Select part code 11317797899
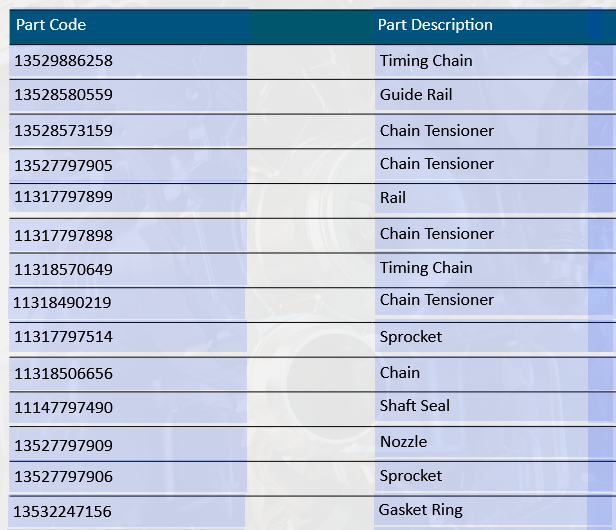The width and height of the screenshot is (616, 530). coord(64,198)
